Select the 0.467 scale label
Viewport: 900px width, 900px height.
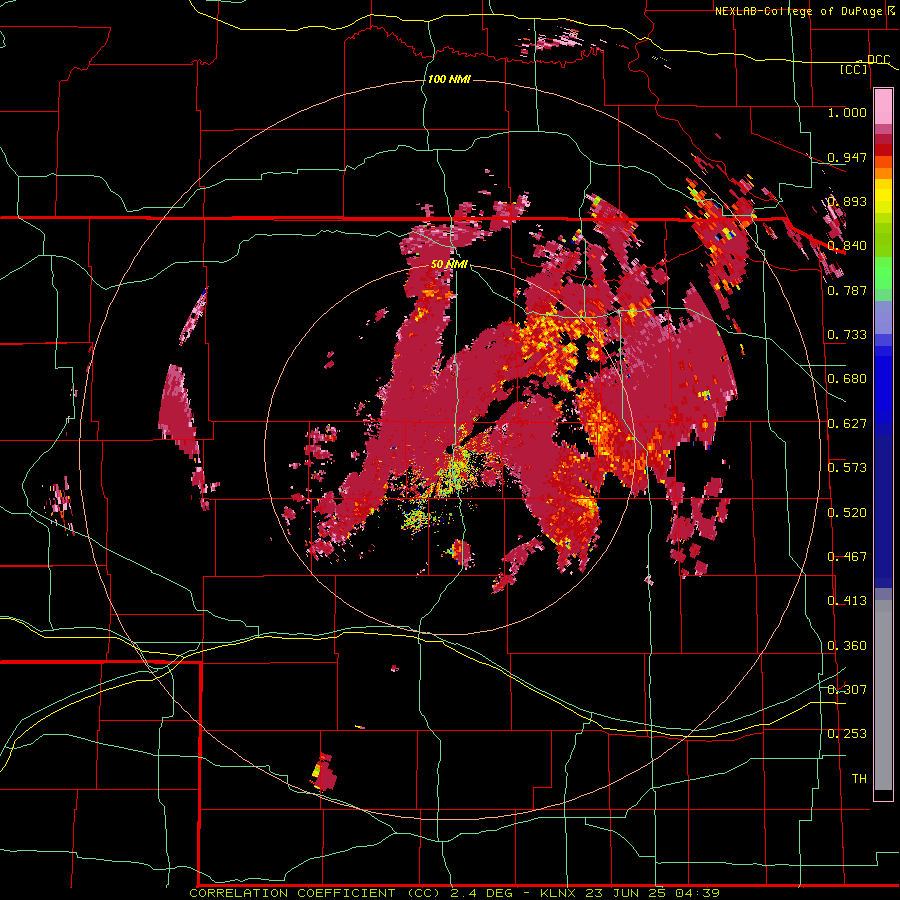pyautogui.click(x=847, y=557)
